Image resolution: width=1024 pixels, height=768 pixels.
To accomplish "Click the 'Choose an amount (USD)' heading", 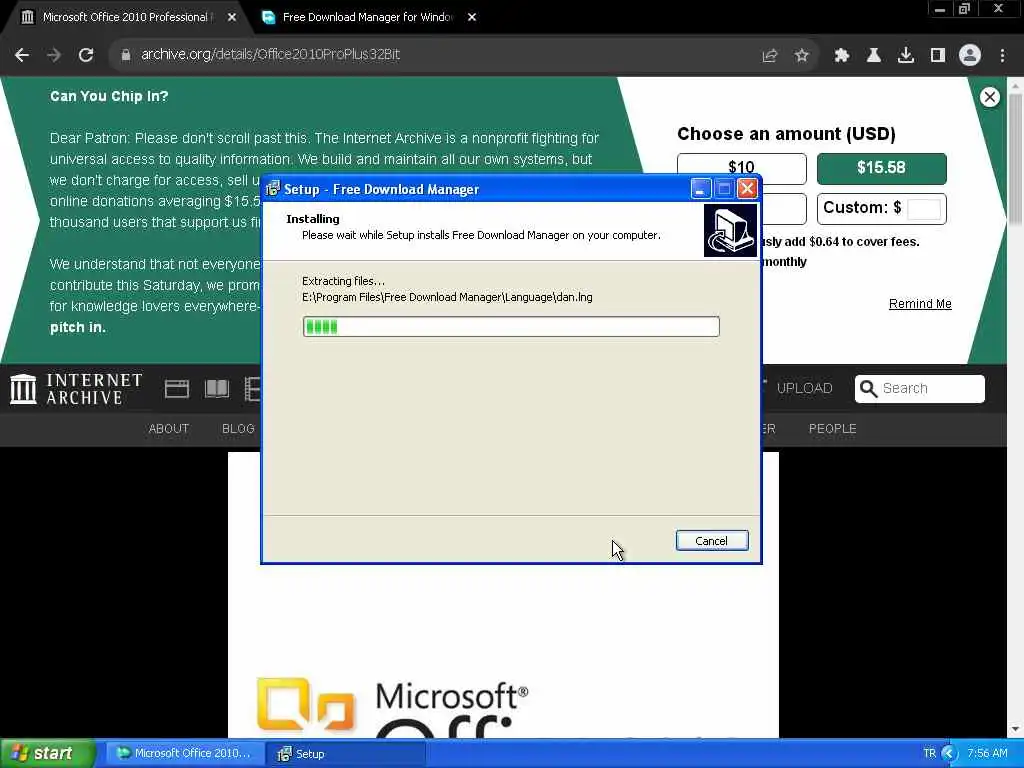I will pos(786,134).
